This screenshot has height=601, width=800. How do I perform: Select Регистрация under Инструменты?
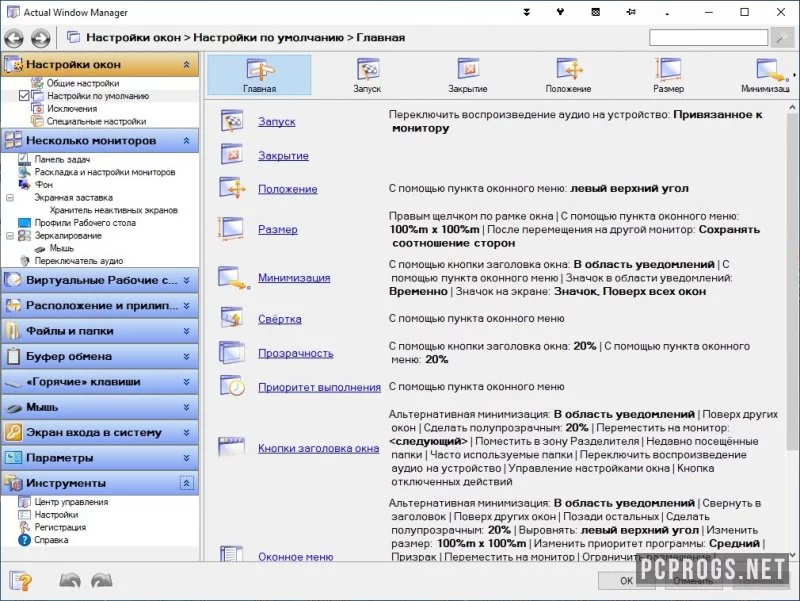click(60, 527)
